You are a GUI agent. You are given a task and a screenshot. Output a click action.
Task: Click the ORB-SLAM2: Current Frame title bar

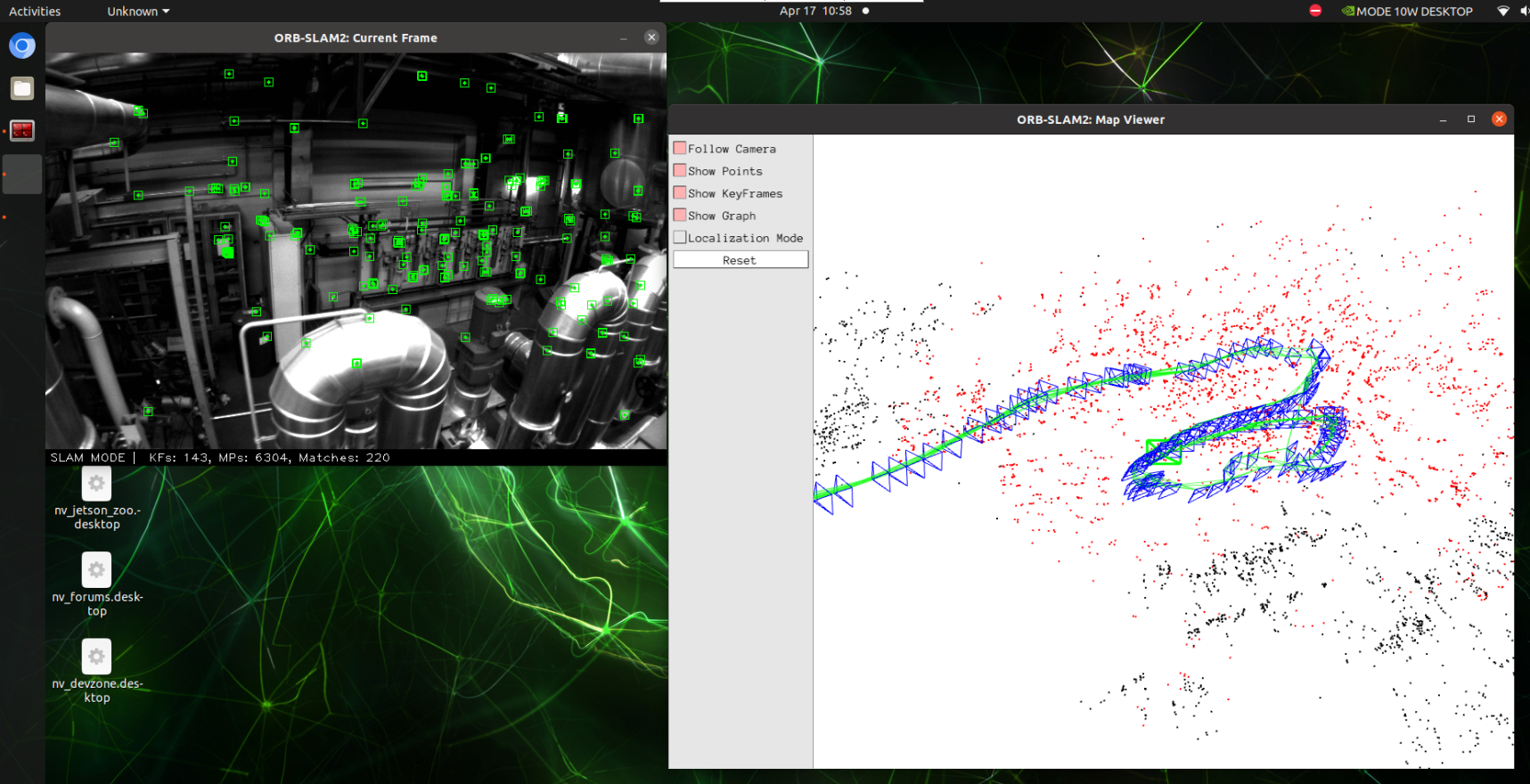click(x=356, y=37)
